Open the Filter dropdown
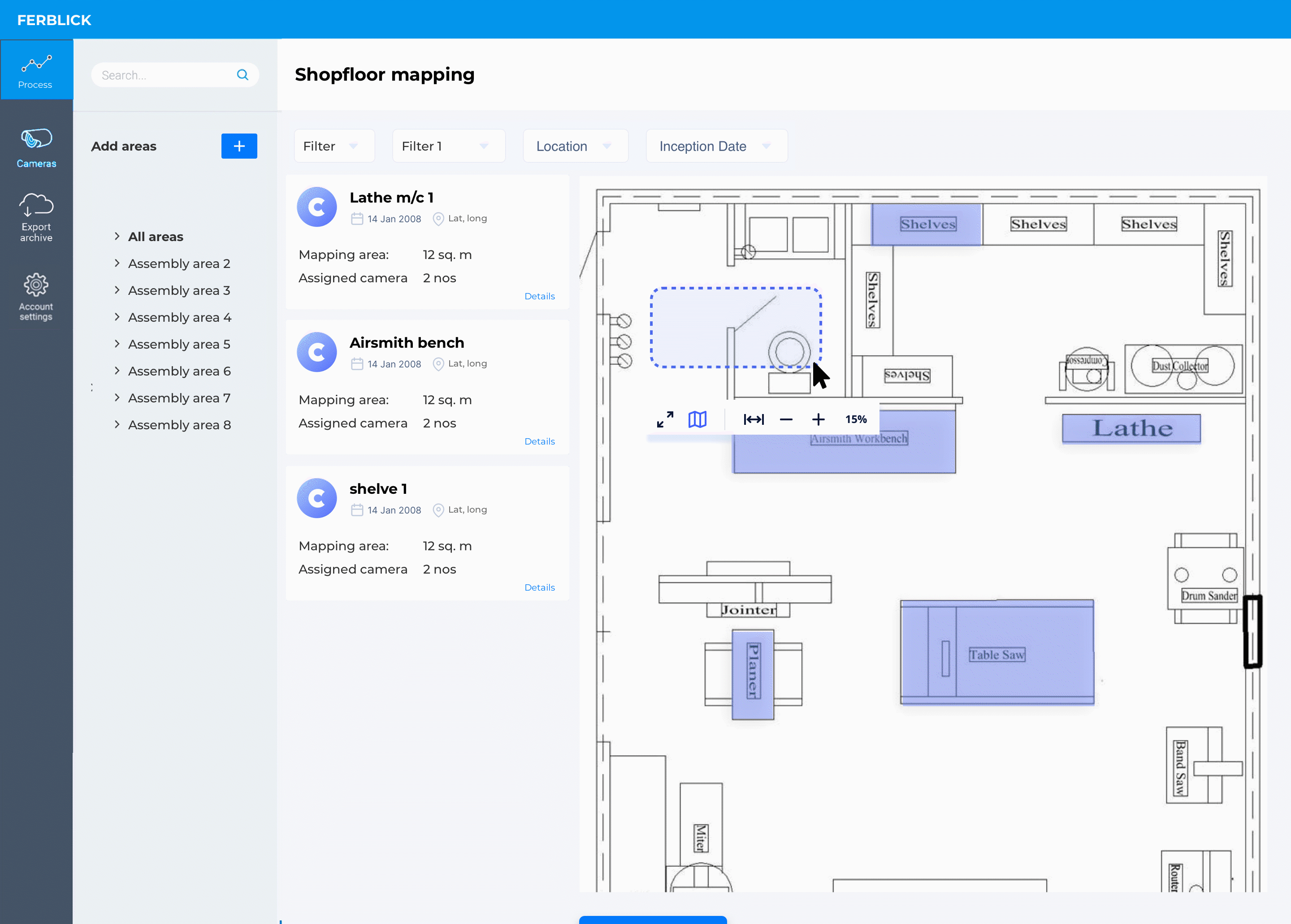This screenshot has width=1291, height=924. (334, 146)
